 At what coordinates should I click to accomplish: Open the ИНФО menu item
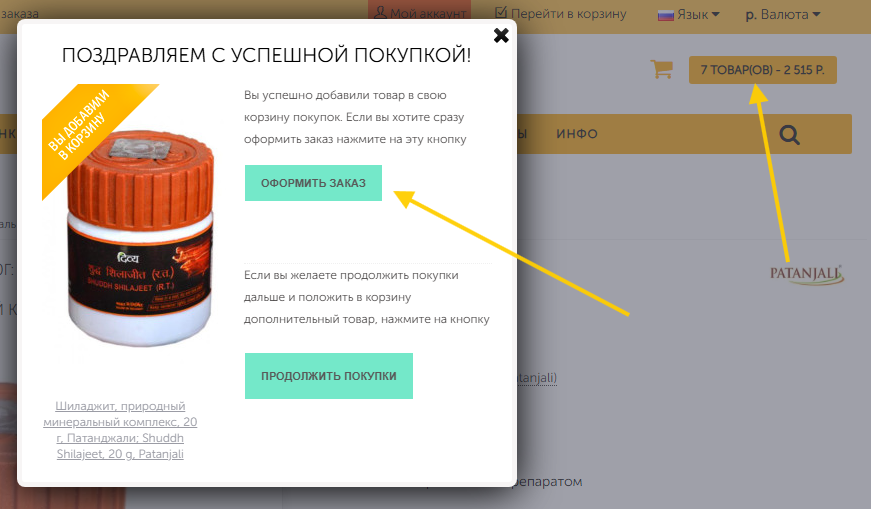577,134
